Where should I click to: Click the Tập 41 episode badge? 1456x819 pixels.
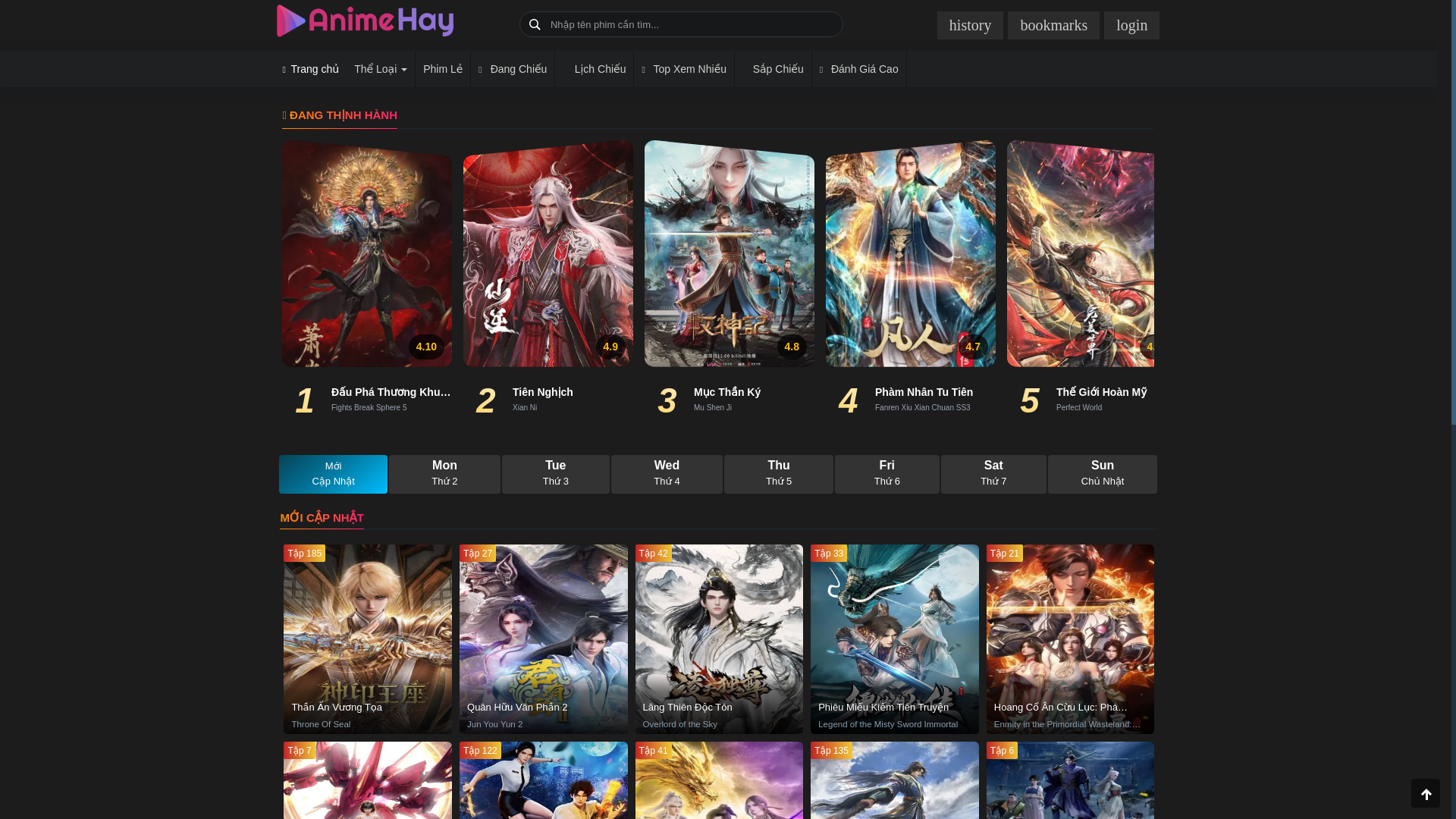coord(653,751)
